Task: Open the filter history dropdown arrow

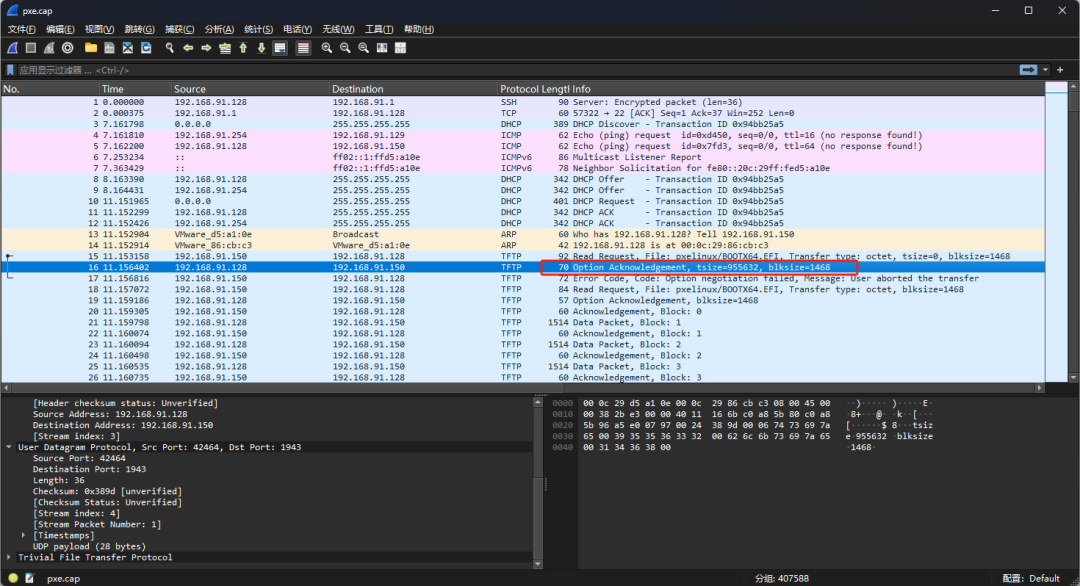Action: pos(1047,70)
